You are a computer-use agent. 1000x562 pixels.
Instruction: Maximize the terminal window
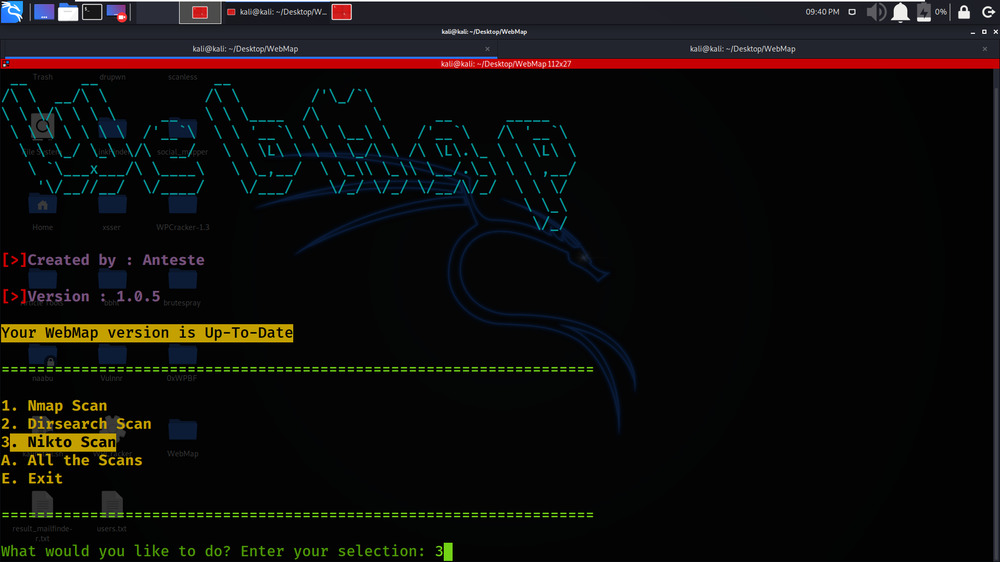(x=984, y=32)
